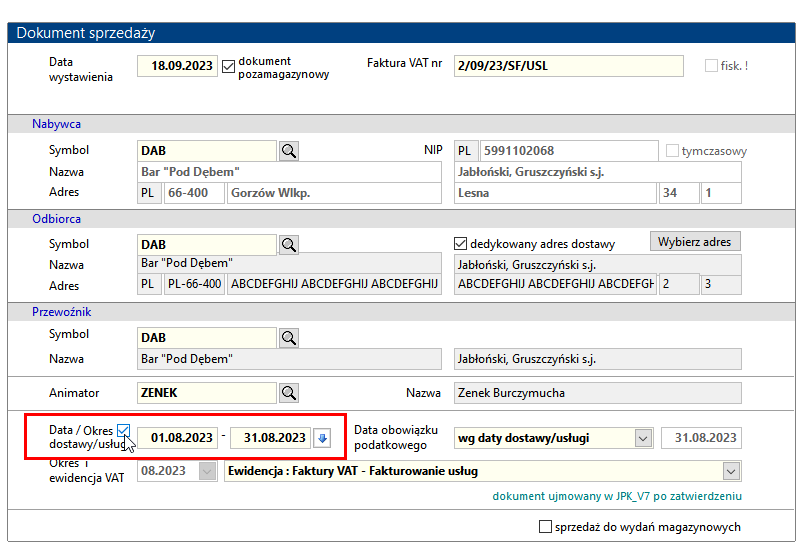Screen dimensions: 804x551
Task: Search recipient symbol in Odbiorca section
Action: [x=289, y=244]
